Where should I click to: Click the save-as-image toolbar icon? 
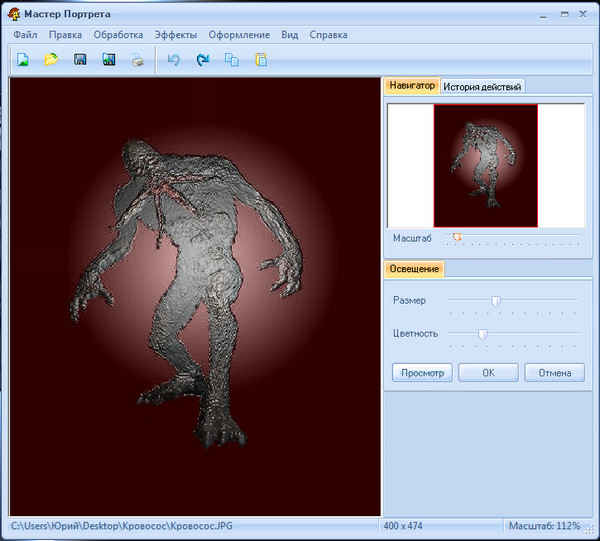tap(109, 60)
